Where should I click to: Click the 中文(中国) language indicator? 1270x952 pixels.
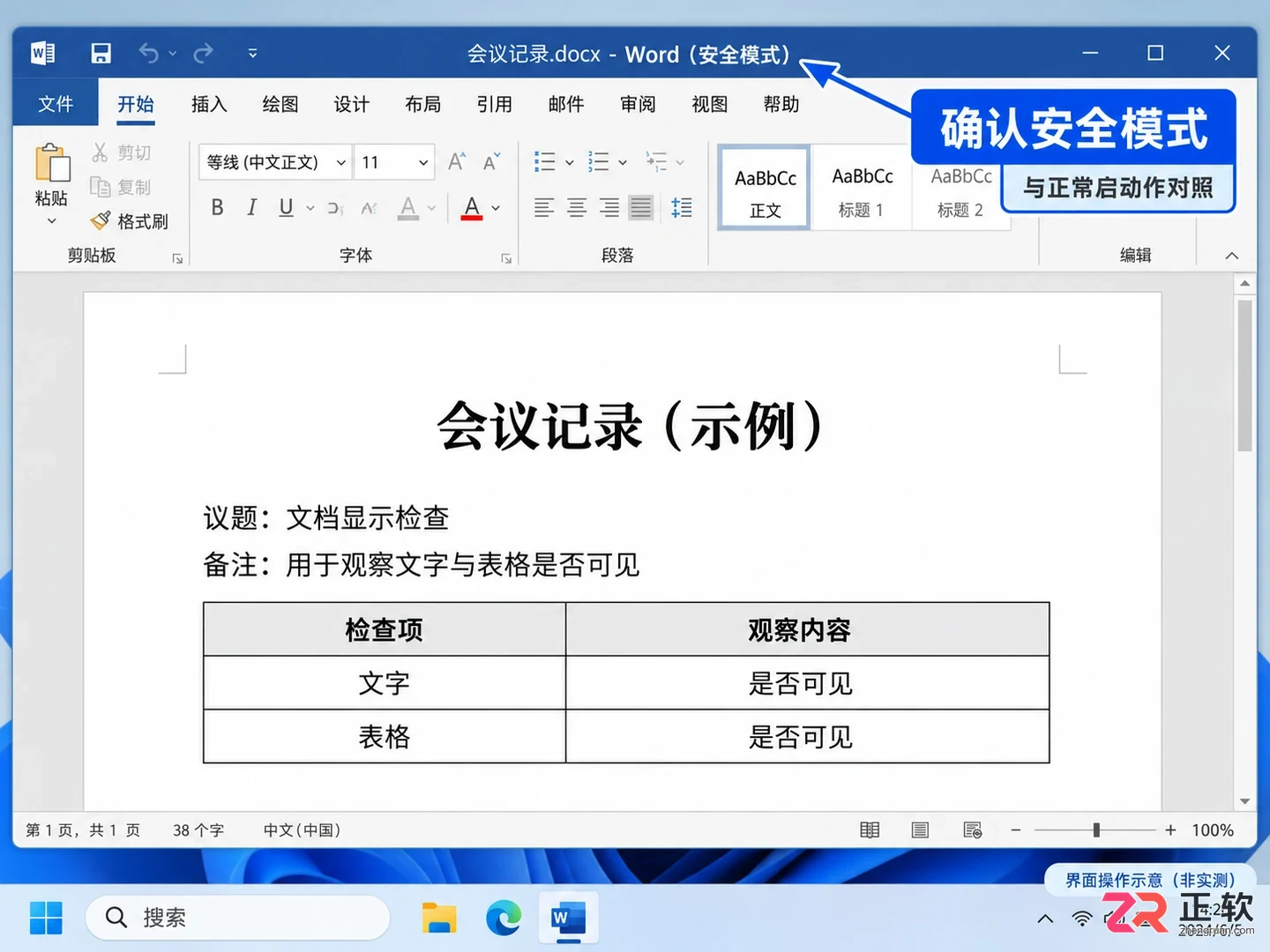(302, 830)
